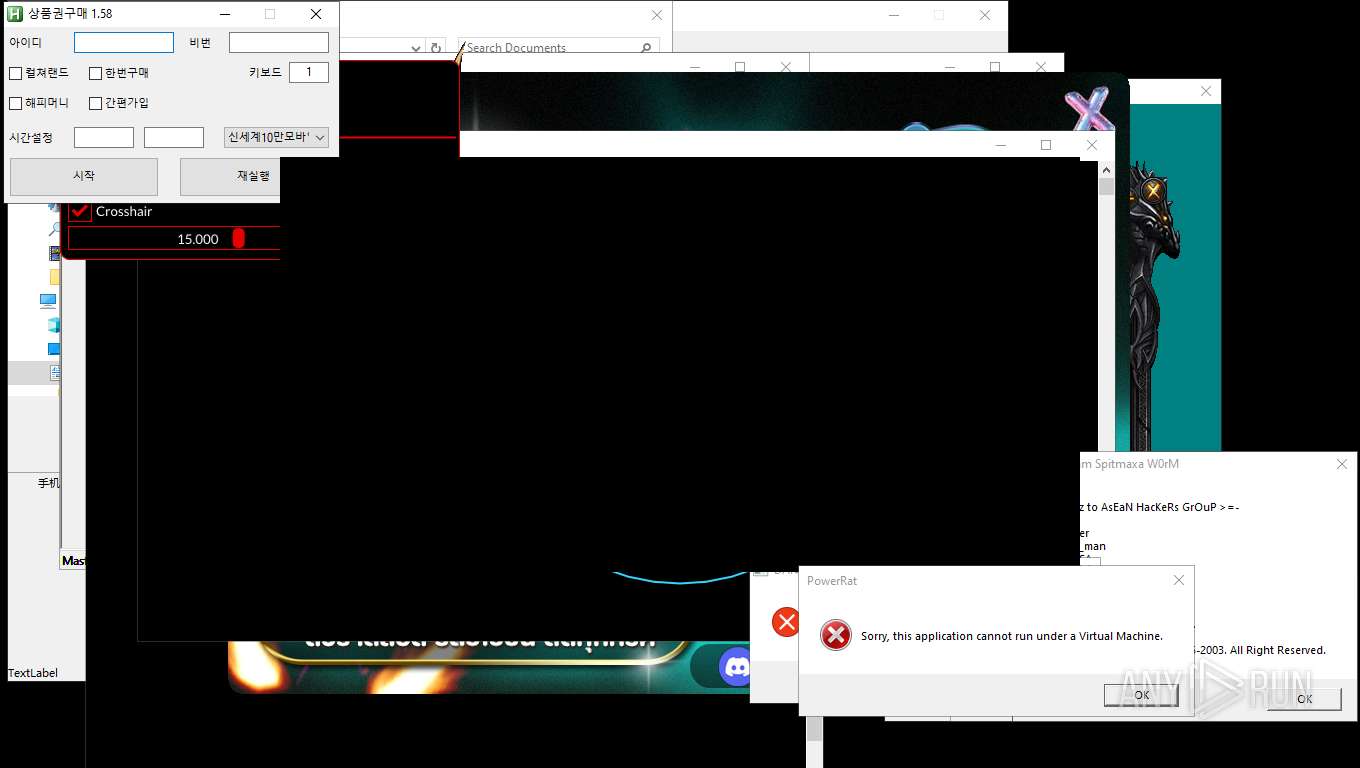
Task: Click the refresh icon beside the address dropdown
Action: pyautogui.click(x=435, y=48)
